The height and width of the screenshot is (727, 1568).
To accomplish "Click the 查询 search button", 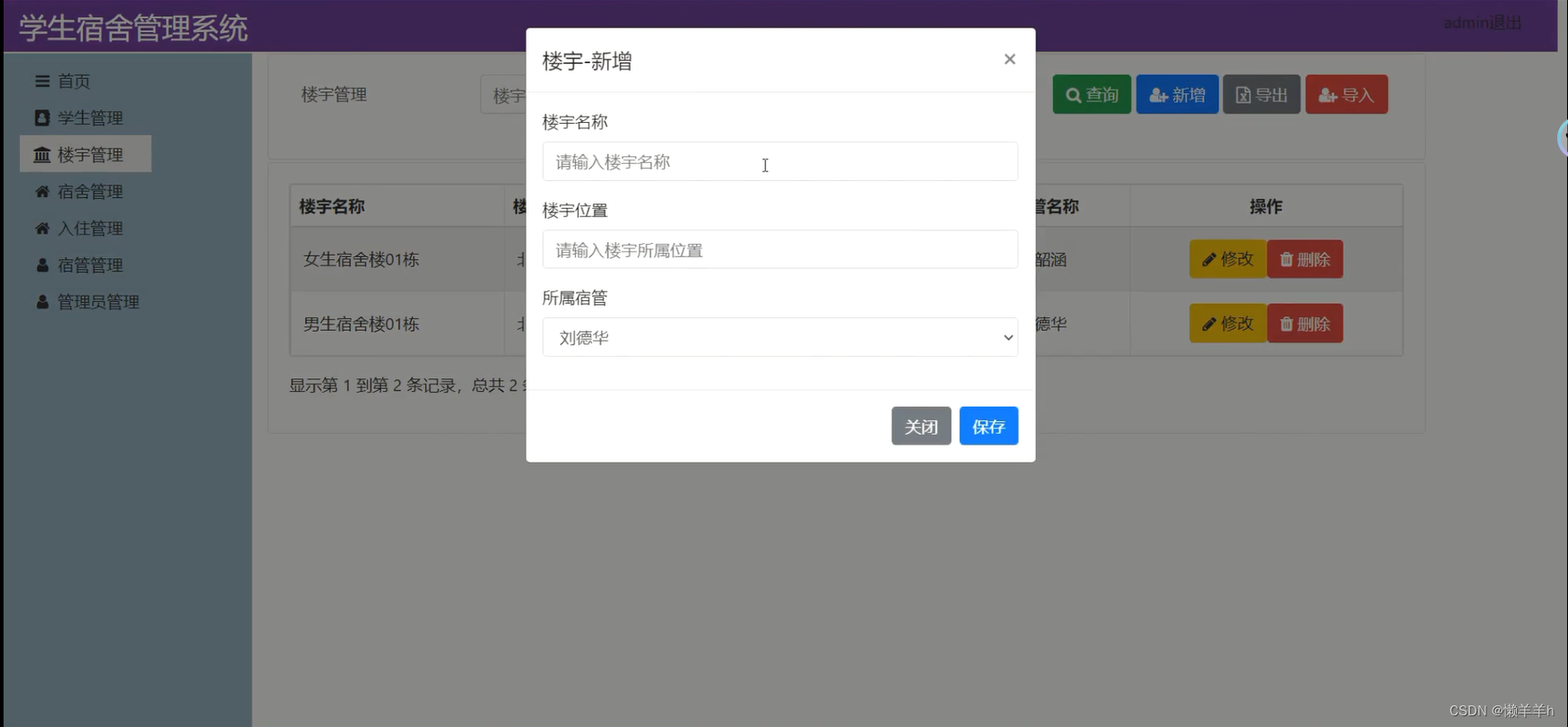I will [x=1092, y=94].
